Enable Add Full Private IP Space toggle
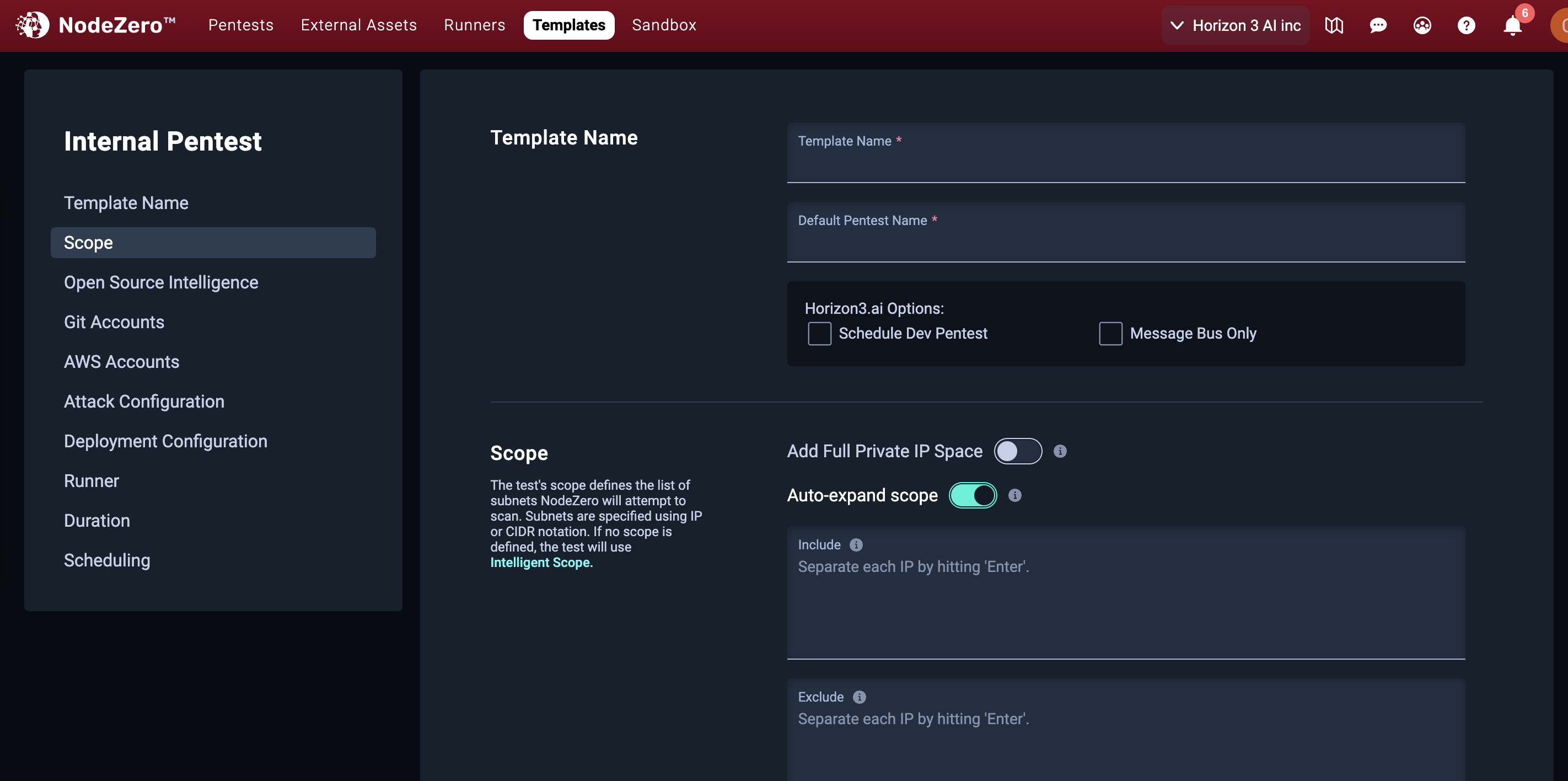The width and height of the screenshot is (1568, 781). (1018, 451)
